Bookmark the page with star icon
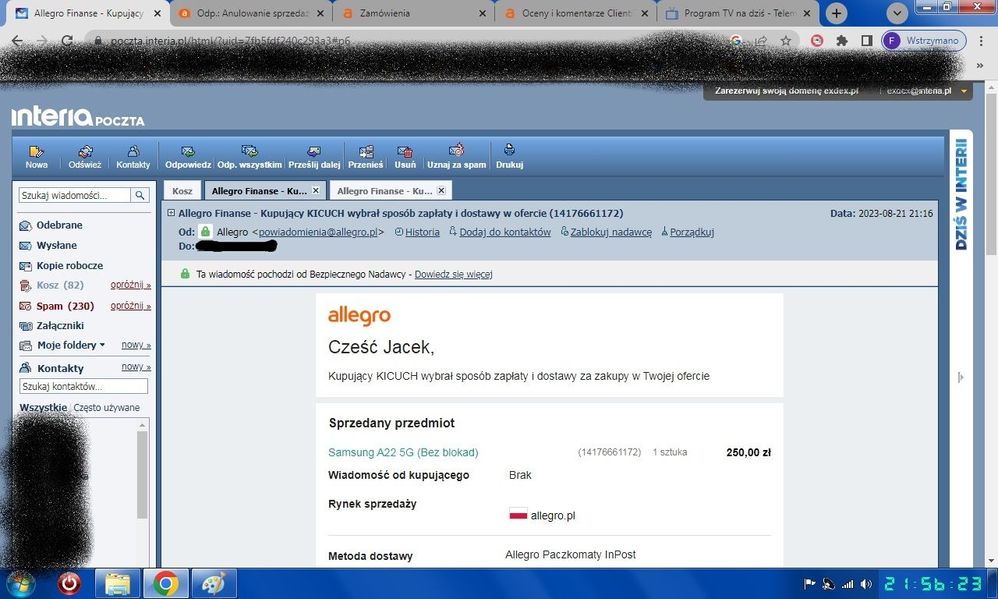This screenshot has width=998, height=599. [786, 41]
